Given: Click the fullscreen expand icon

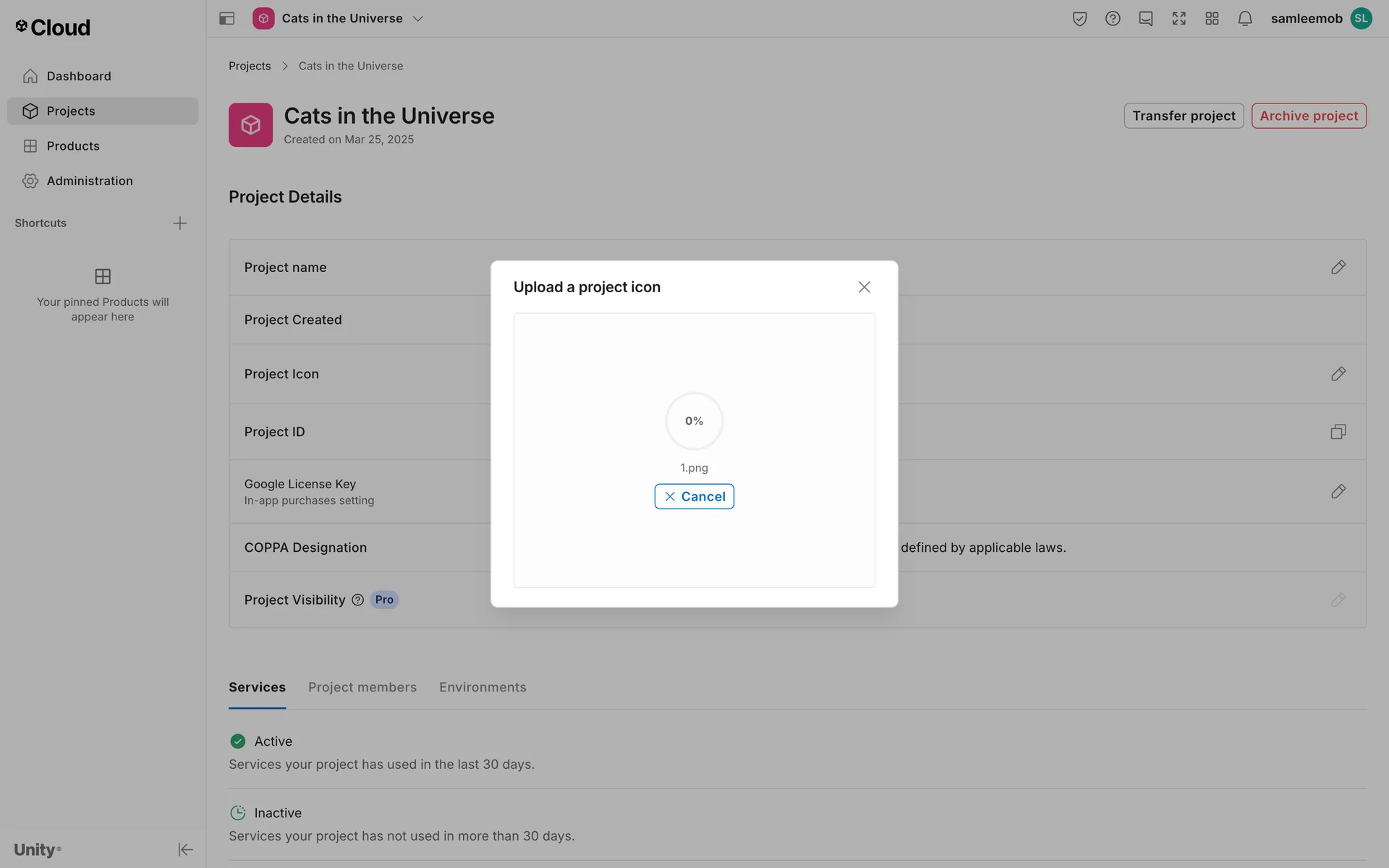Looking at the screenshot, I should 1179,19.
